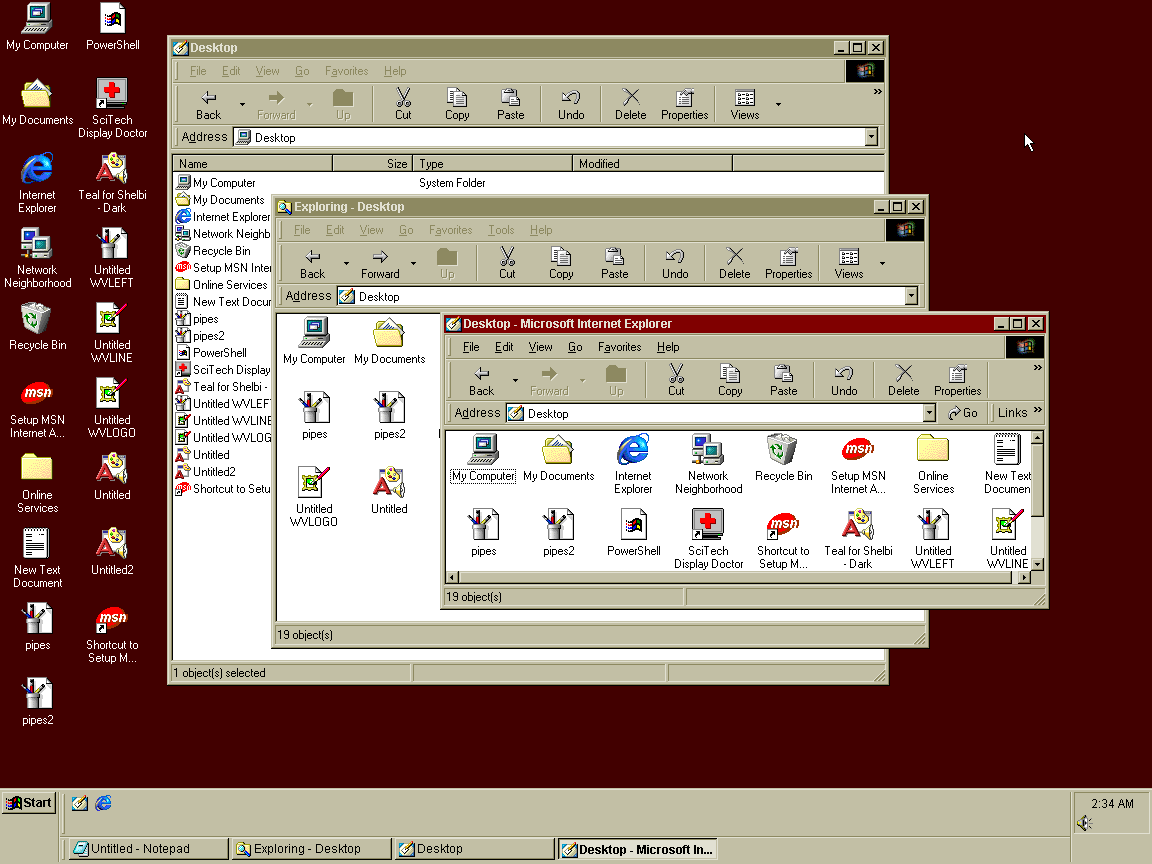Open the Views dropdown arrow in the rear Desktop window
The width and height of the screenshot is (1152, 864).
tap(778, 104)
